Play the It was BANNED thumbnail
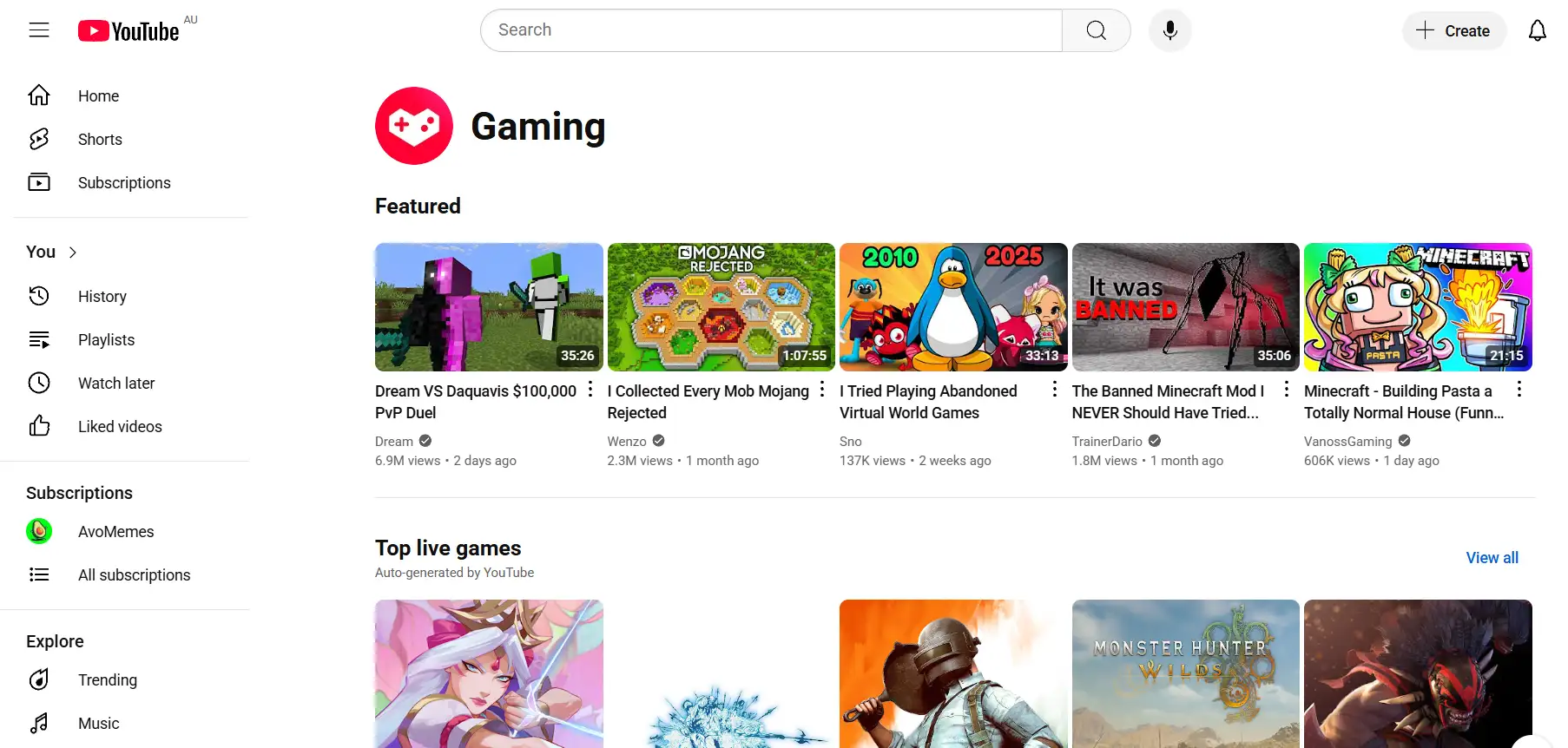This screenshot has height=748, width=1568. tap(1186, 307)
